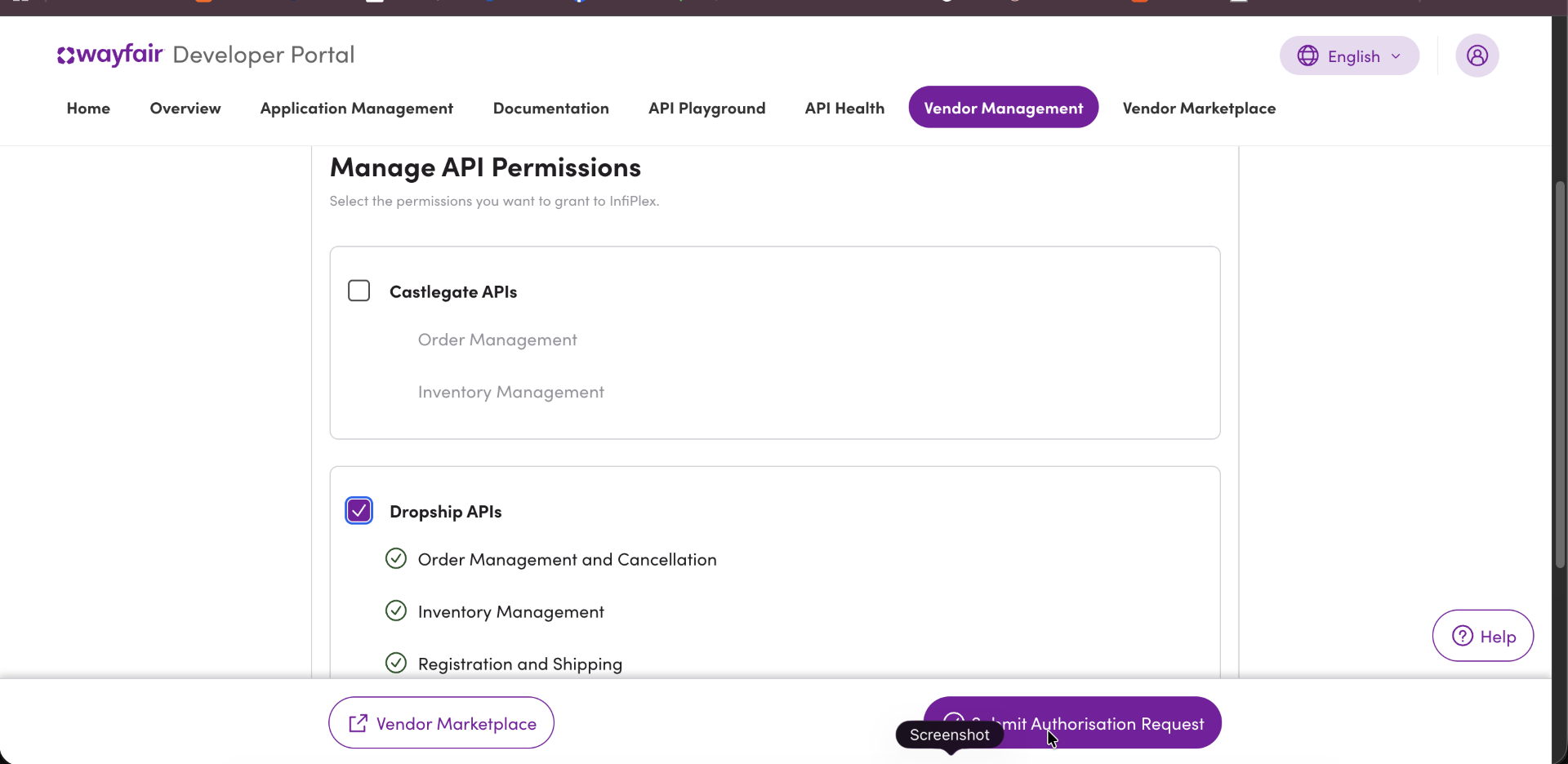Expand the English language dropdown
Screen dimensions: 1568x764
click(1349, 56)
